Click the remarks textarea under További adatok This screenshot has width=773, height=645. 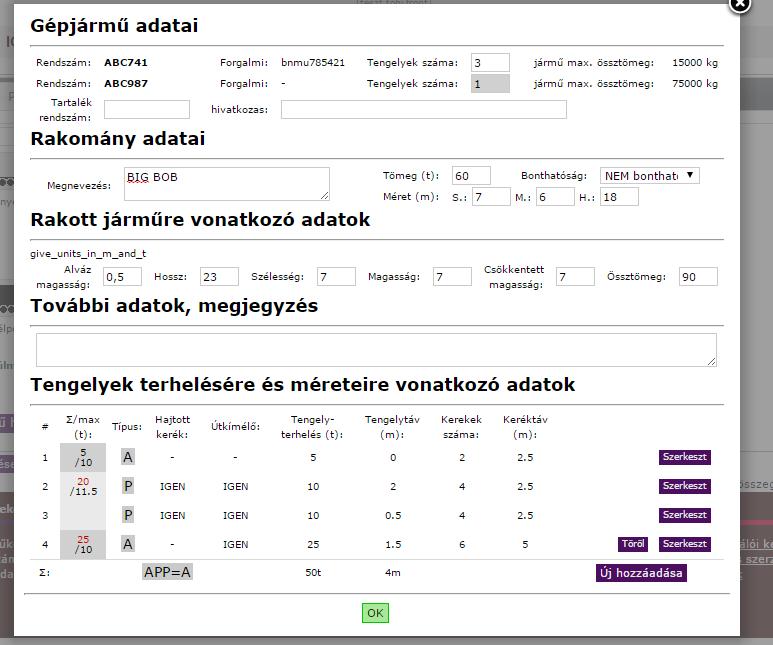[x=376, y=350]
